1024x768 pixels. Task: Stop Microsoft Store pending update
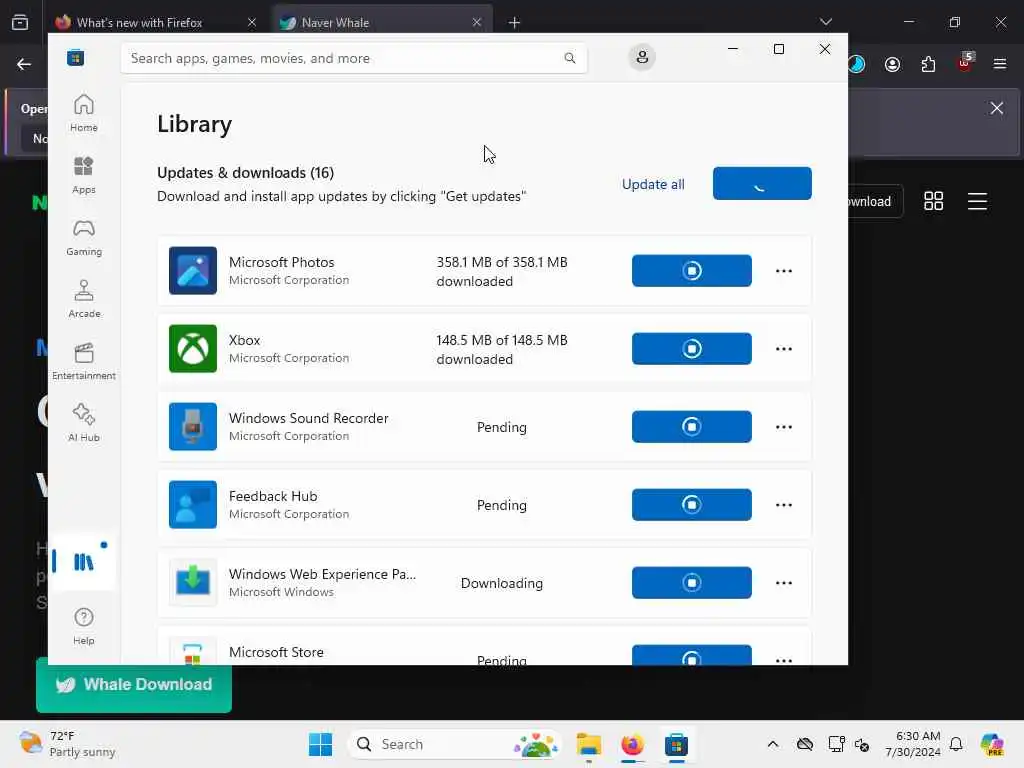click(692, 655)
